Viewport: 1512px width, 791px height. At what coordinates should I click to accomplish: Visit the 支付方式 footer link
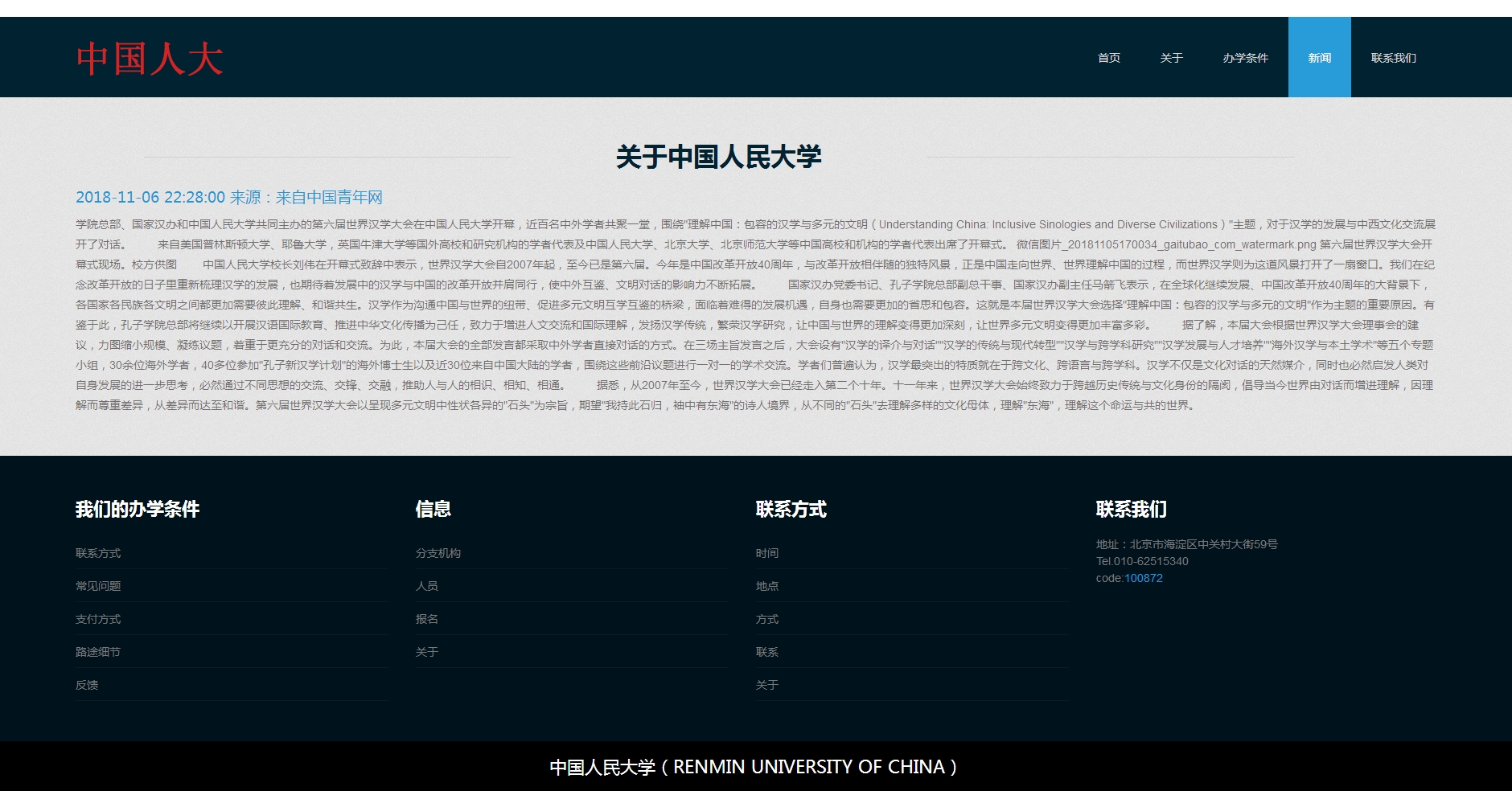(98, 619)
